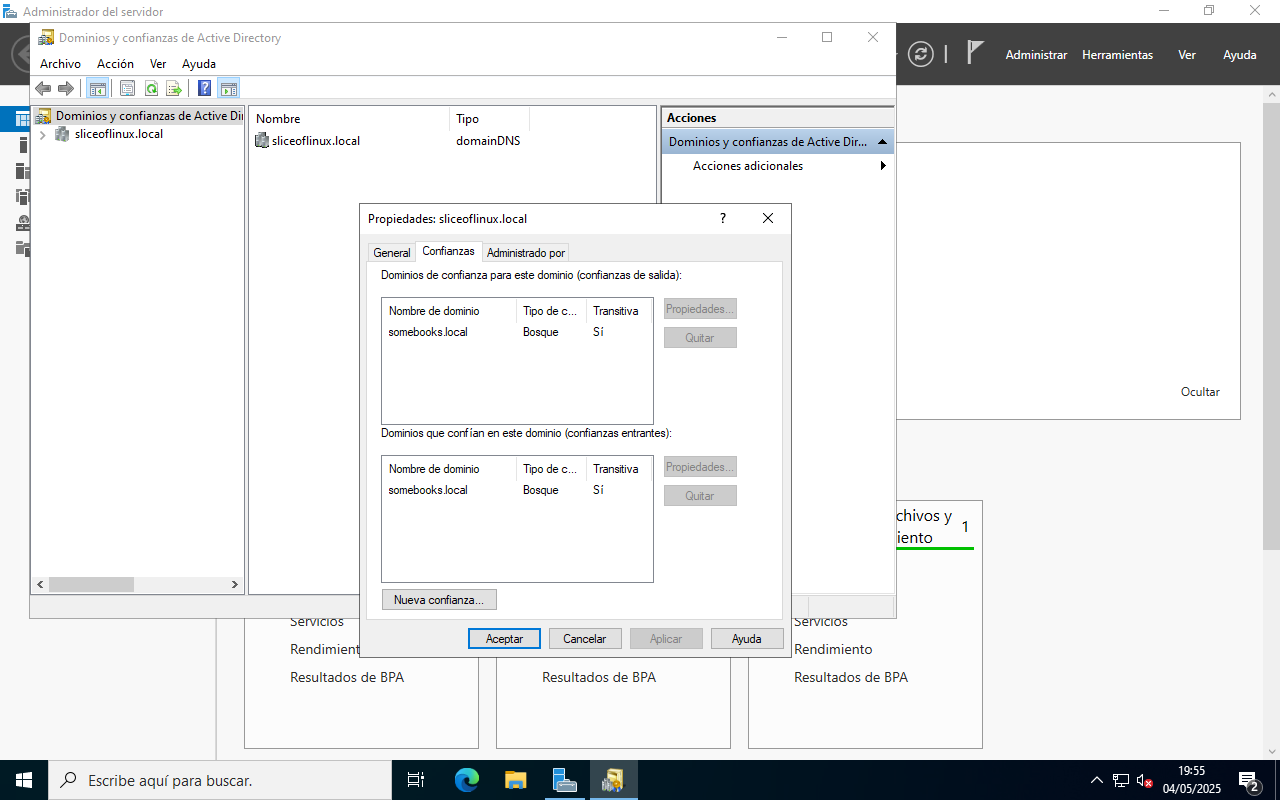Select somebooks.local in outgoing trusts list

tap(428, 332)
